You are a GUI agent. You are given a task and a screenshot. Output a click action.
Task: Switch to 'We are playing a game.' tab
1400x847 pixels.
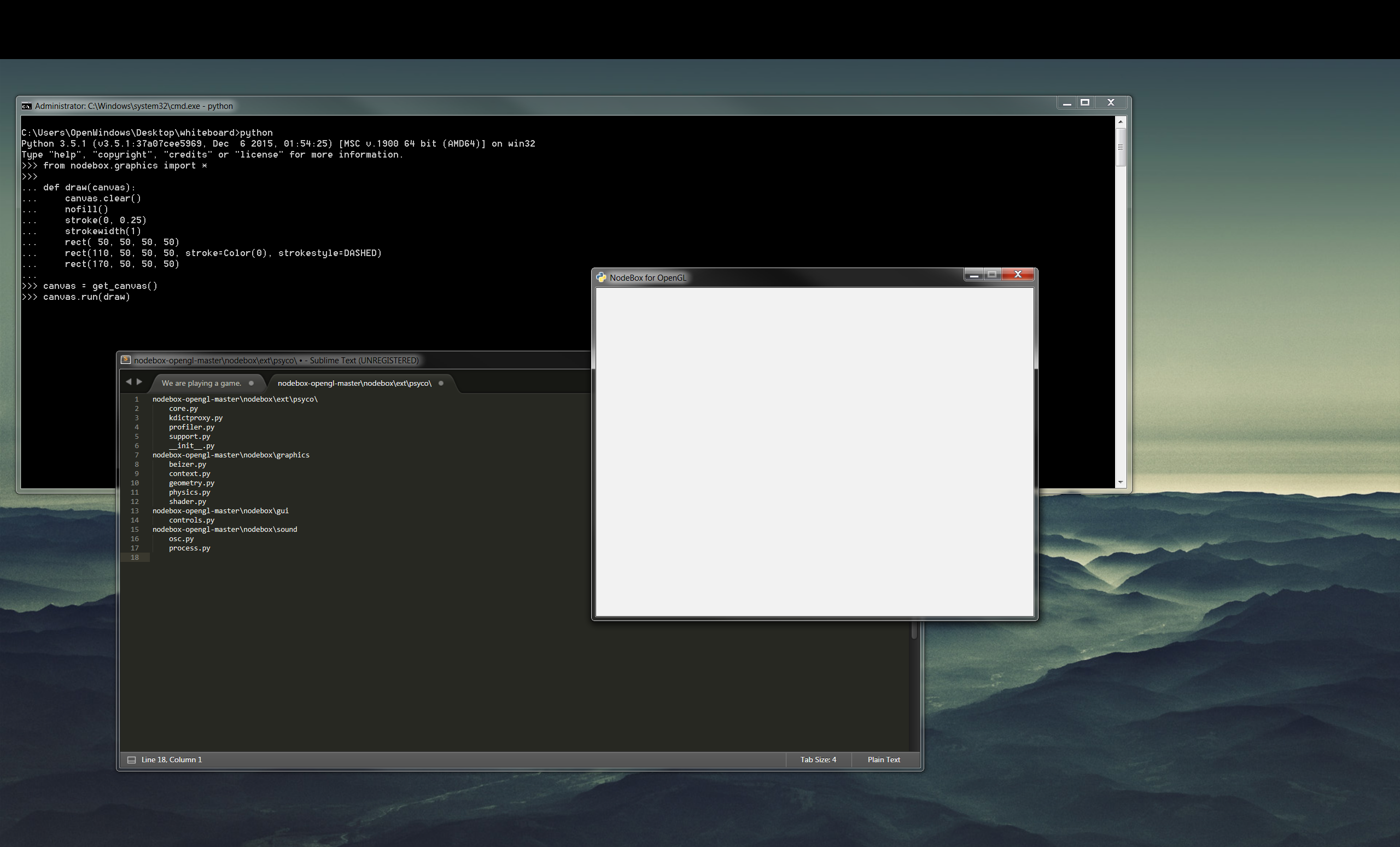(x=201, y=383)
